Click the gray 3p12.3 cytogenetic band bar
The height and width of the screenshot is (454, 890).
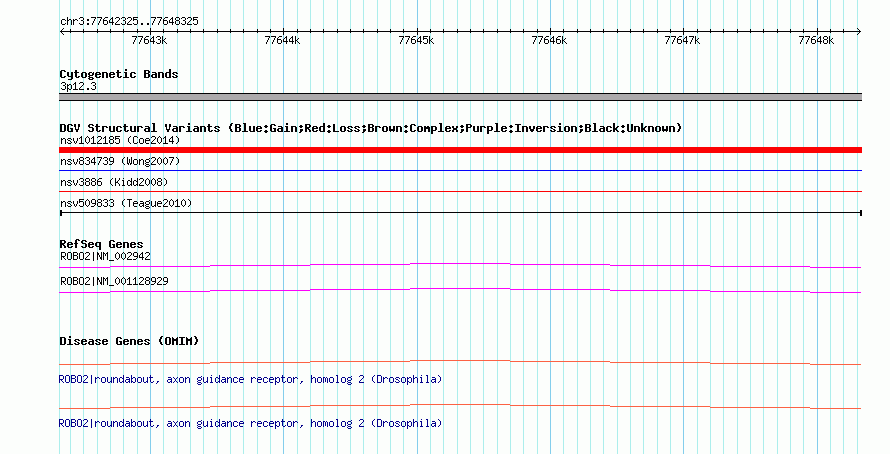pos(460,97)
